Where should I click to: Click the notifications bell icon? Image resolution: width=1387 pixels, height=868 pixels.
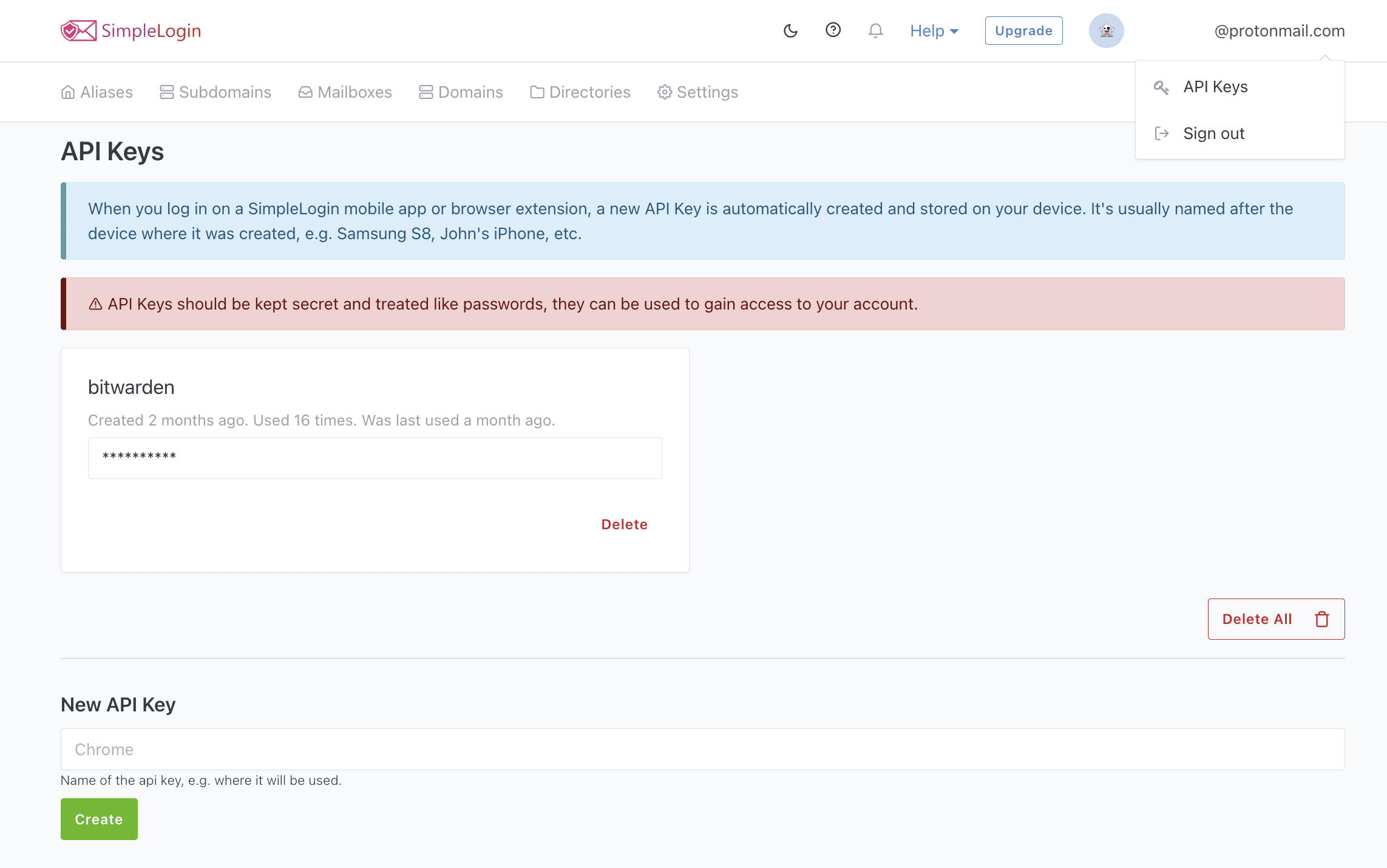[875, 30]
